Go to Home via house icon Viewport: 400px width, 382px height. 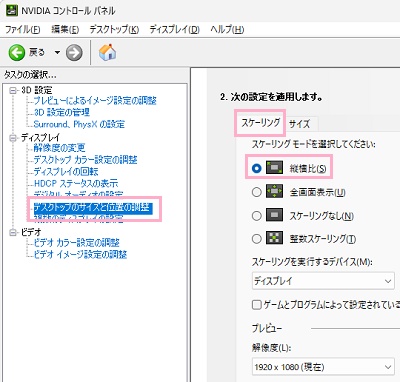[x=107, y=52]
